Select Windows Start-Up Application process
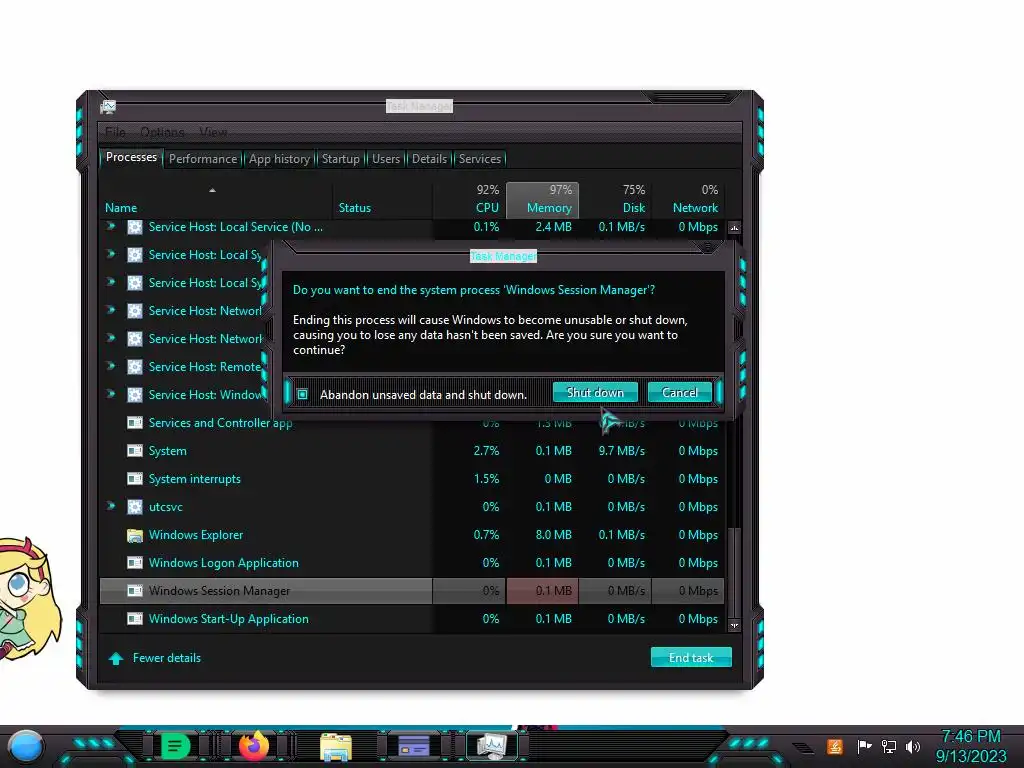The width and height of the screenshot is (1024, 768). click(x=229, y=618)
